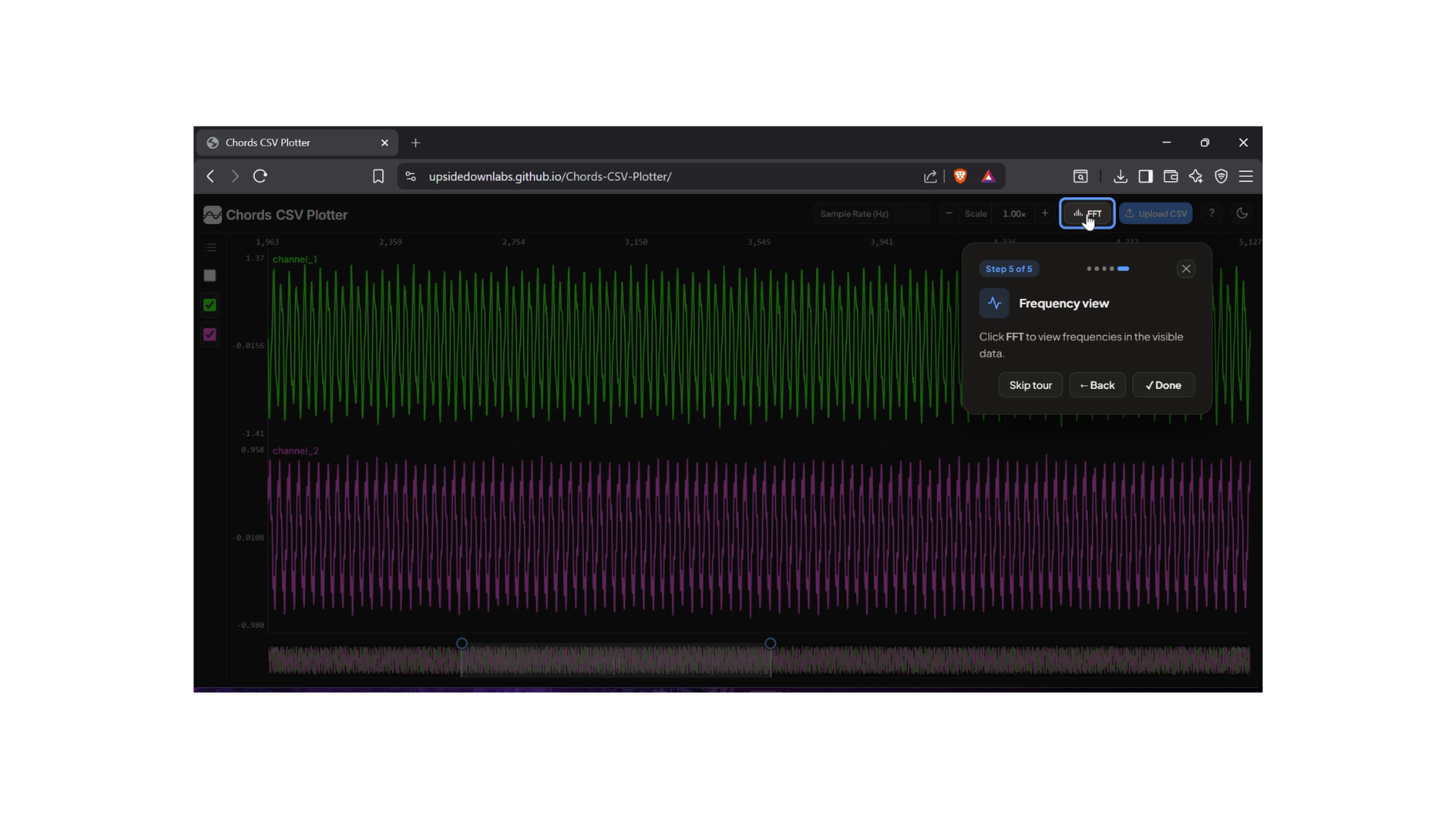Go to previous step with Back
1456x819 pixels.
(x=1097, y=385)
